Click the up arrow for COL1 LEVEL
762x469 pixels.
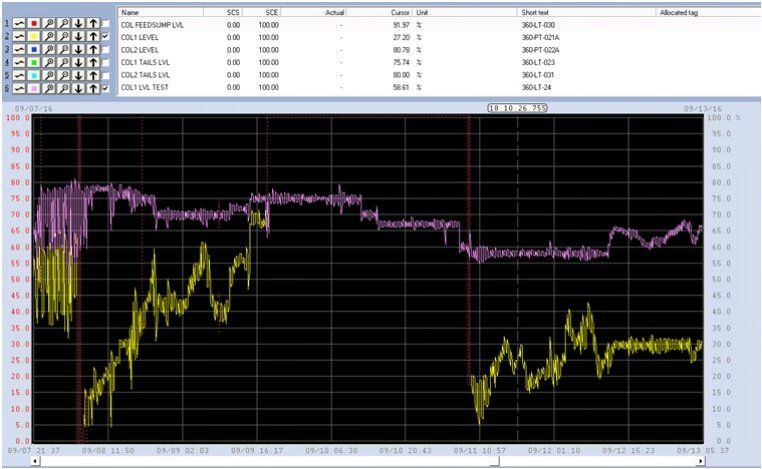(93, 36)
